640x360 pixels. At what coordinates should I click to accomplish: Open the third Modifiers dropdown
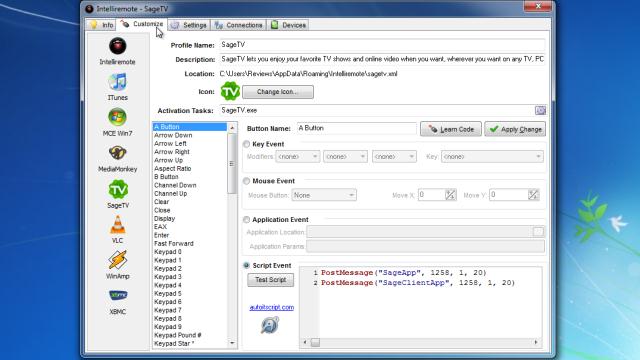pyautogui.click(x=394, y=156)
